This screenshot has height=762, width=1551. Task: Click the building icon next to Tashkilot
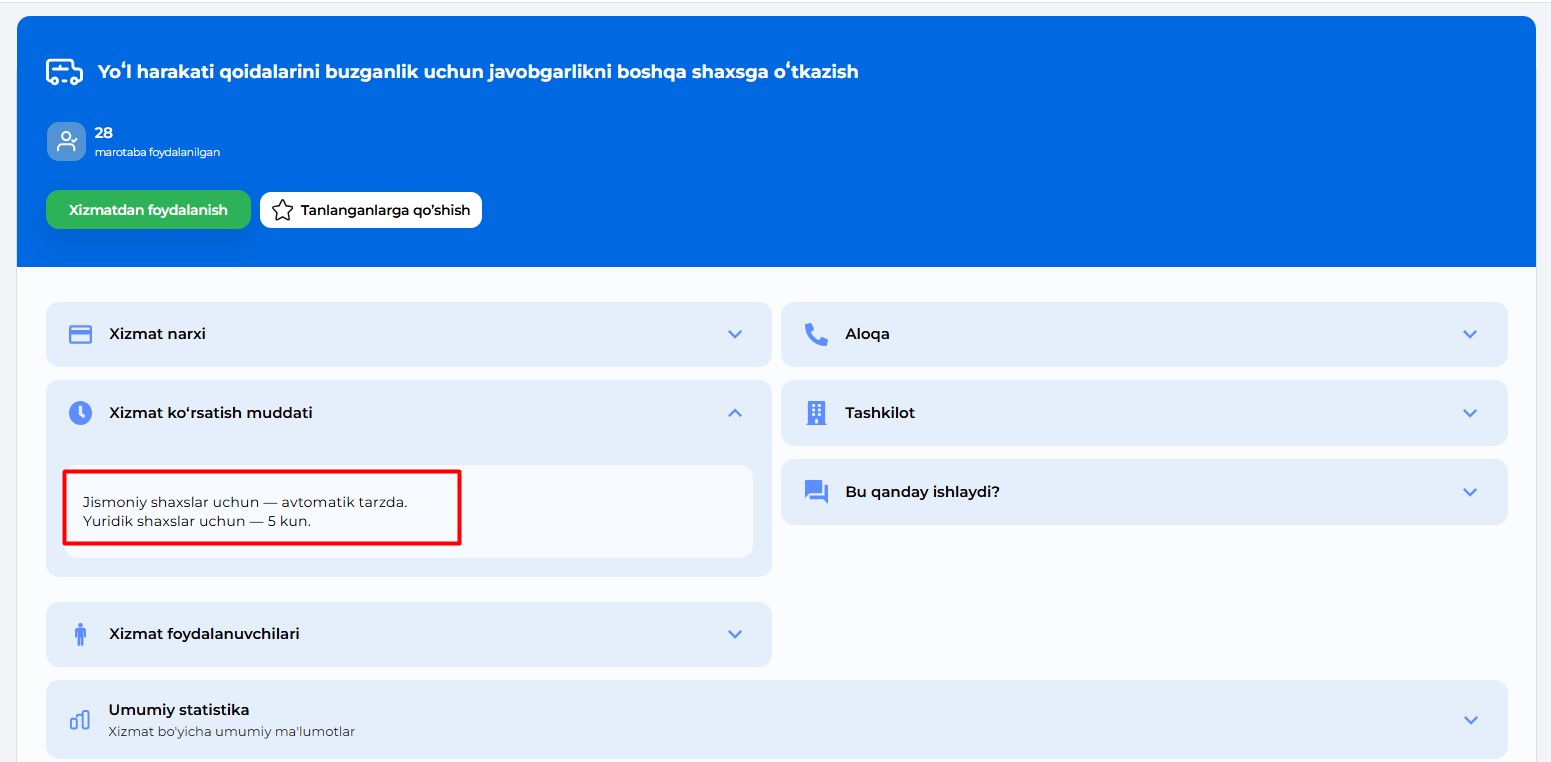pos(816,413)
